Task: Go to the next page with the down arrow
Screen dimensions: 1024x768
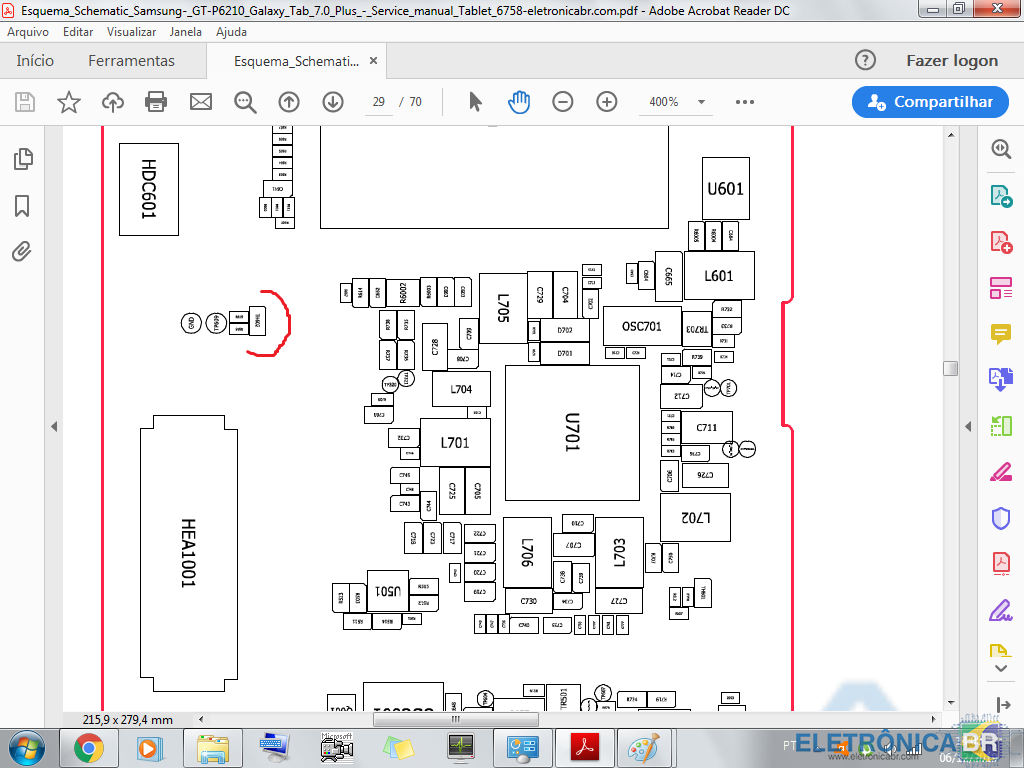Action: (x=333, y=102)
